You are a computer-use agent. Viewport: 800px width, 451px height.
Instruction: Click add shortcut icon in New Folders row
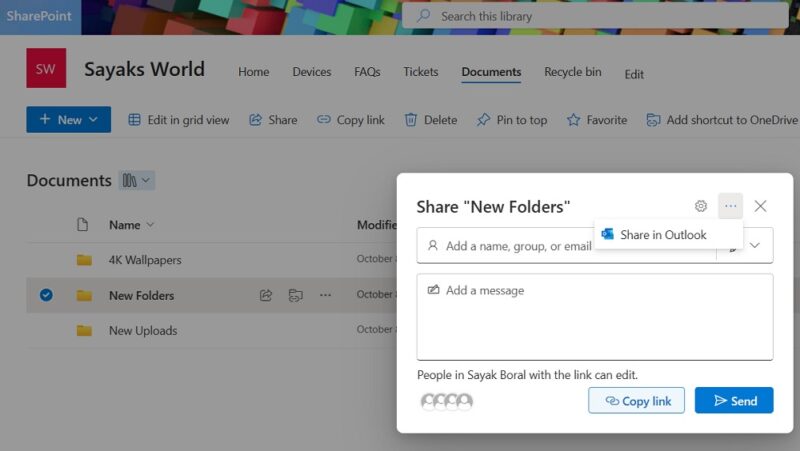[x=295, y=295]
